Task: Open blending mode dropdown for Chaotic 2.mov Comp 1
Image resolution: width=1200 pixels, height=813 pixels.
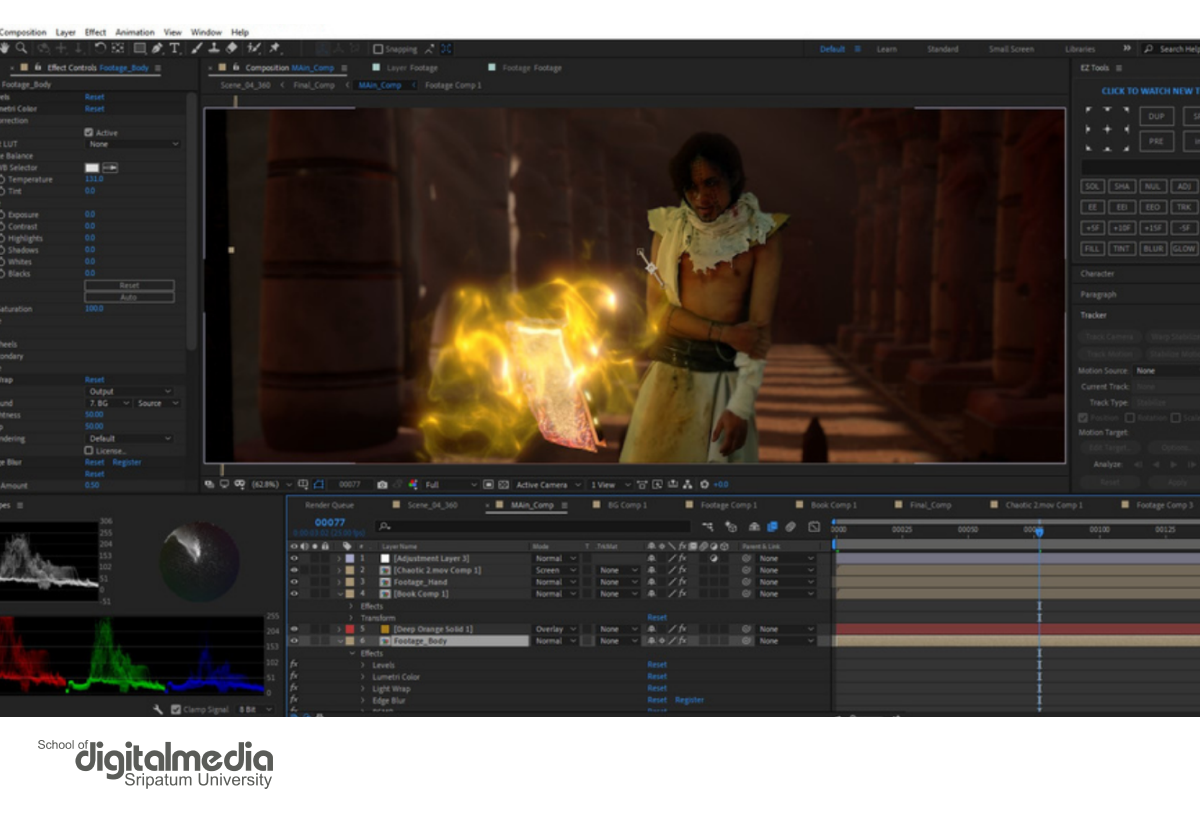Action: point(556,570)
